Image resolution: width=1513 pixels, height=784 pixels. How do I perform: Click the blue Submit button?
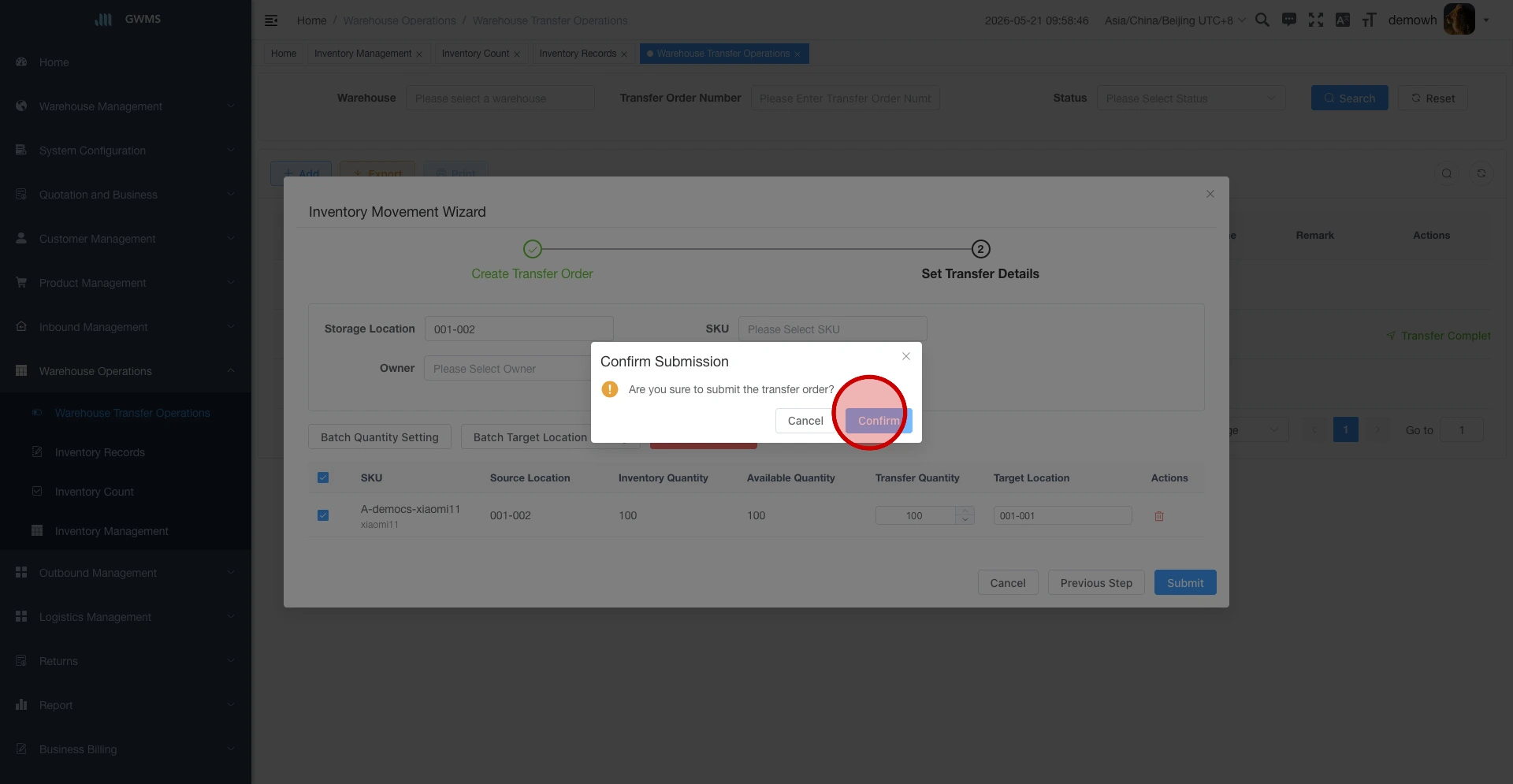pos(1185,583)
